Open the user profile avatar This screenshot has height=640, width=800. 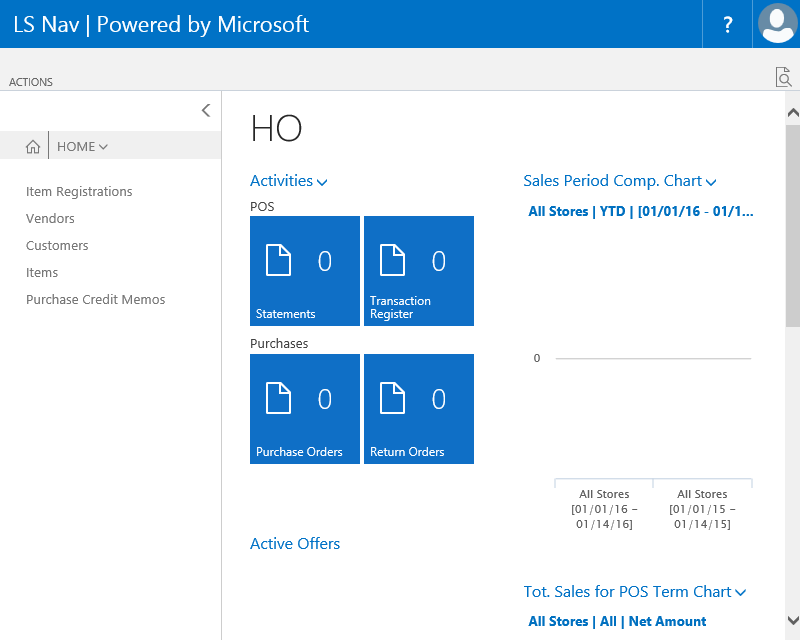tap(777, 24)
